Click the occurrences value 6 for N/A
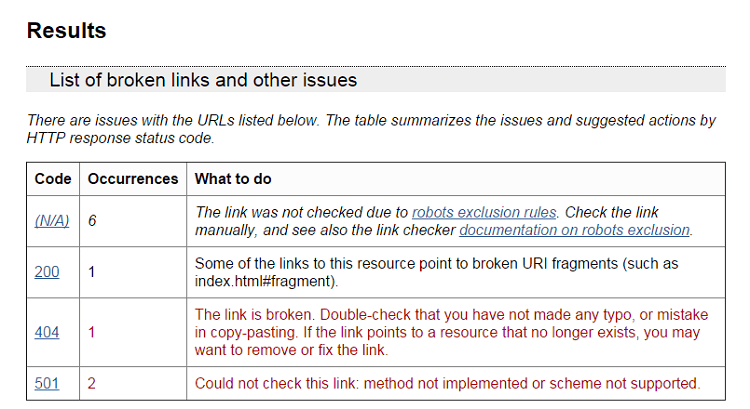750x409 pixels. (92, 221)
